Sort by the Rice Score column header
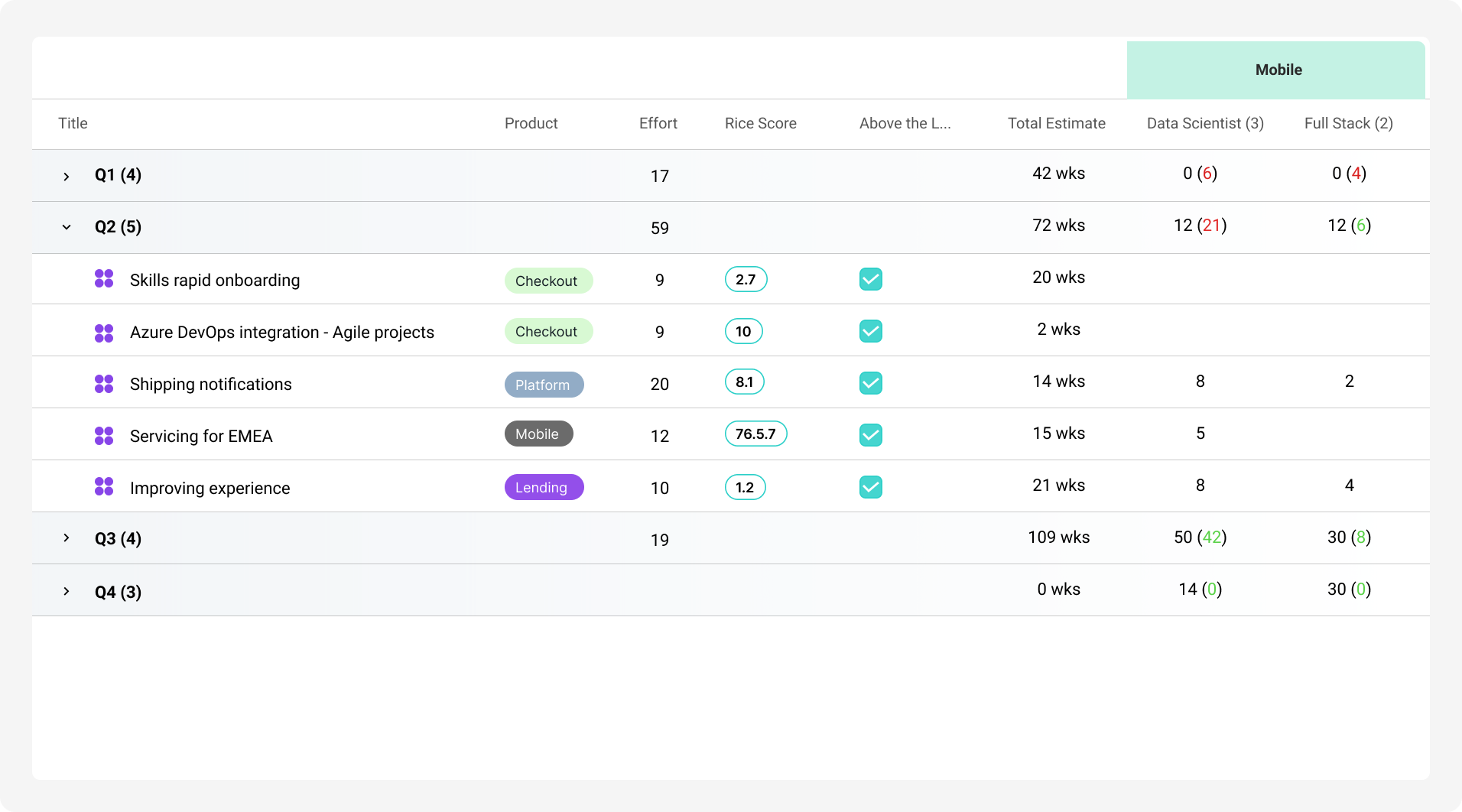 tap(760, 123)
